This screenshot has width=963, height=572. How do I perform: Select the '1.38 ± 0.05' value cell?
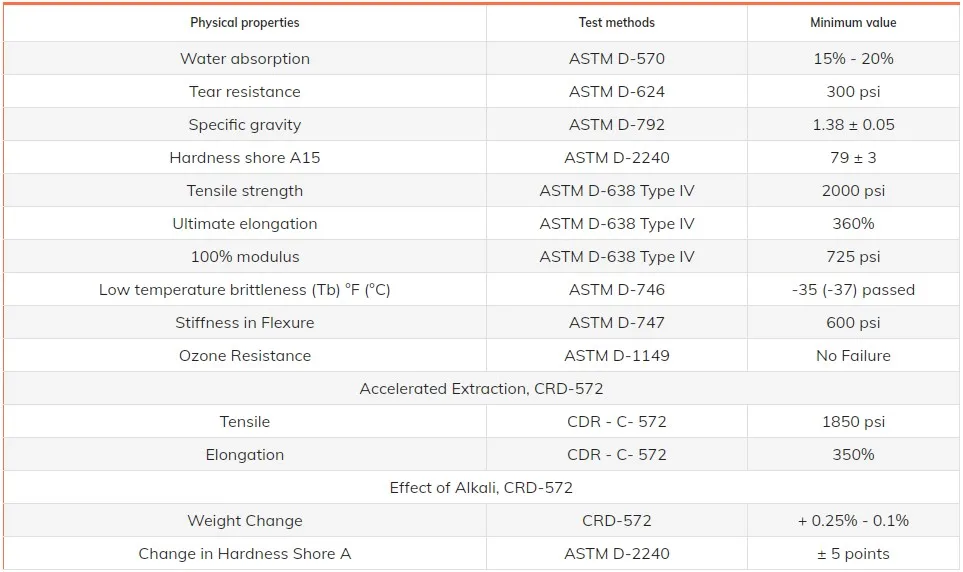coord(853,125)
